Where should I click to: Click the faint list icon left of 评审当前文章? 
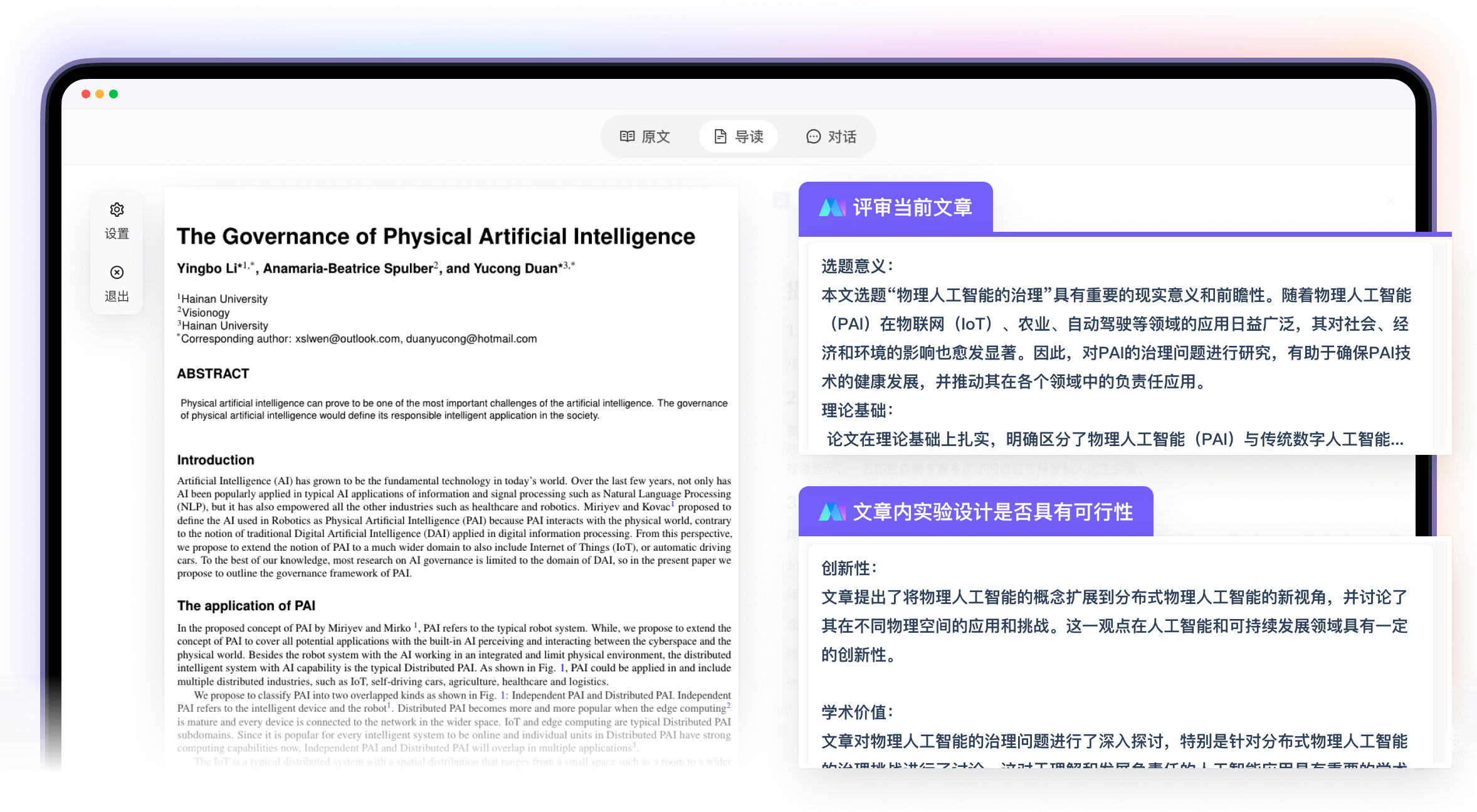coord(781,200)
